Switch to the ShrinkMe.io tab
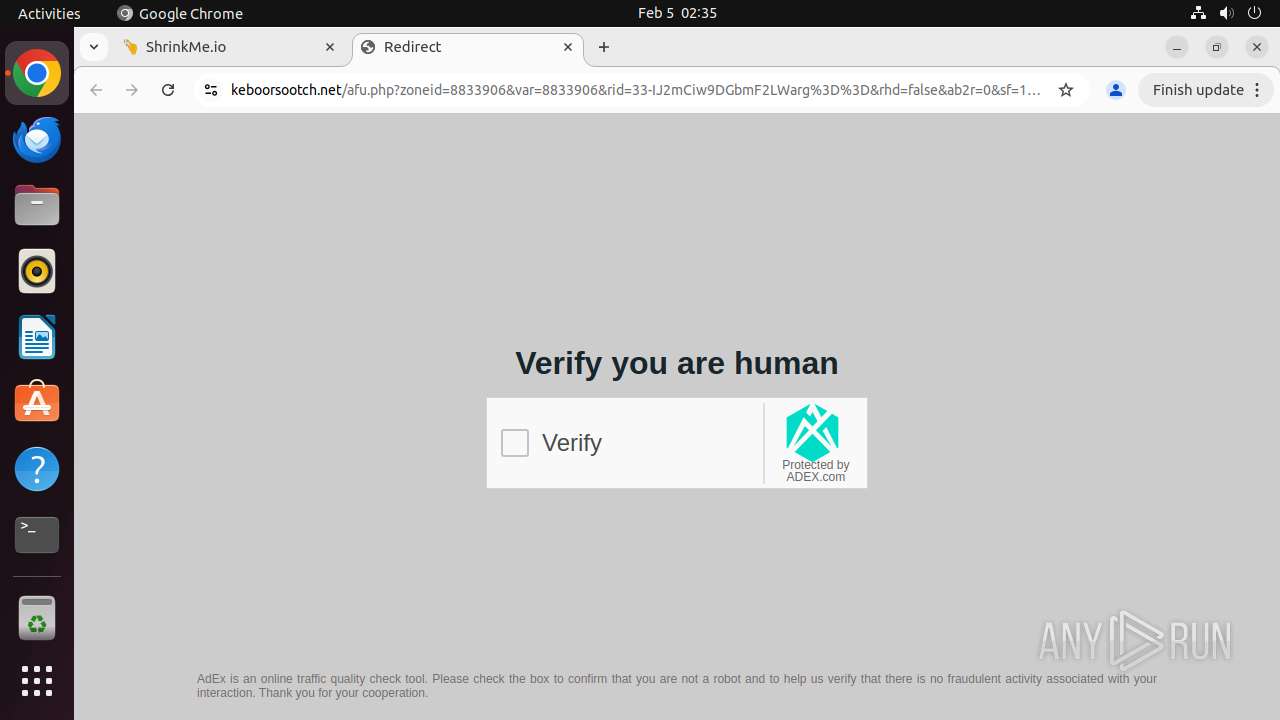This screenshot has height=720, width=1280. click(x=229, y=47)
